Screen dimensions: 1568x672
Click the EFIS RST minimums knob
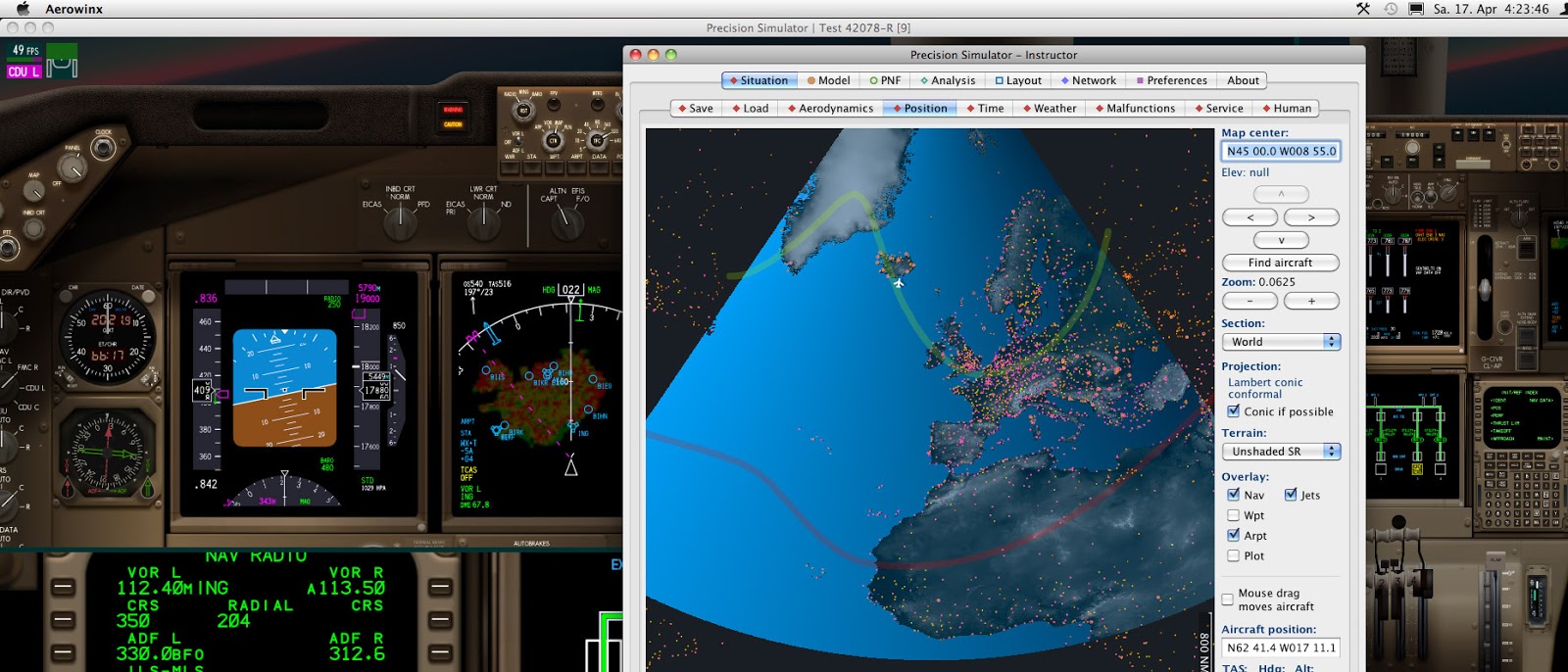[523, 111]
